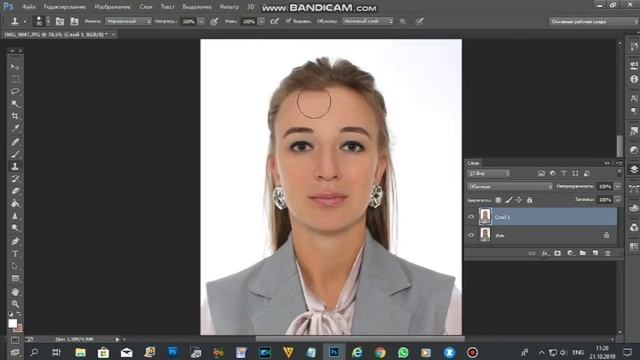The image size is (640, 360).
Task: Select the Eraser tool
Action: [x=15, y=191]
